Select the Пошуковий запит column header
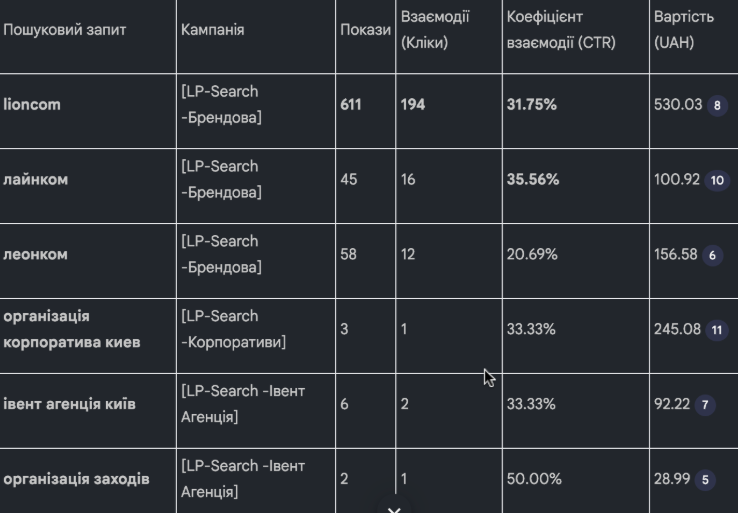Viewport: 738px width, 513px height. coord(64,30)
